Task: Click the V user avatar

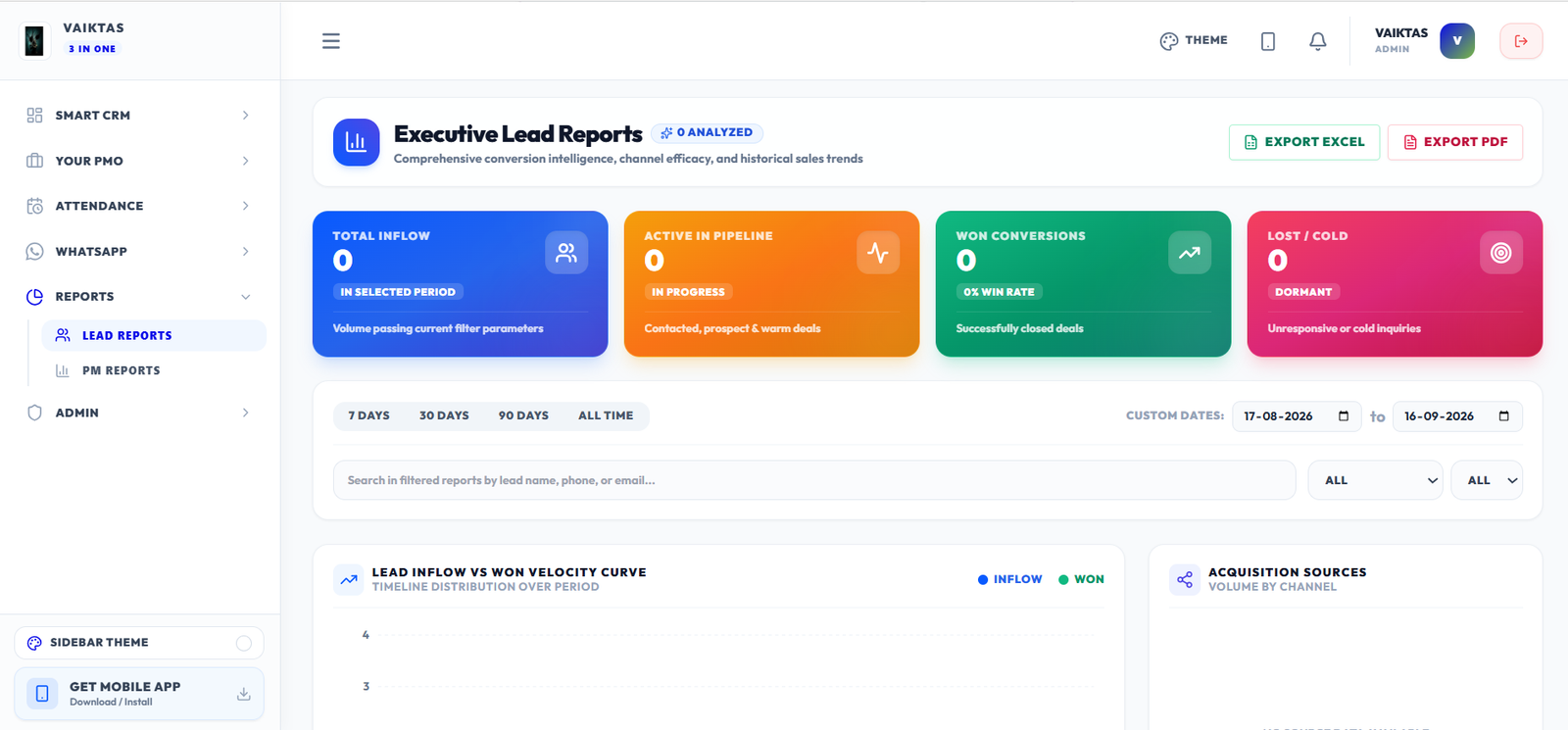Action: (x=1457, y=41)
